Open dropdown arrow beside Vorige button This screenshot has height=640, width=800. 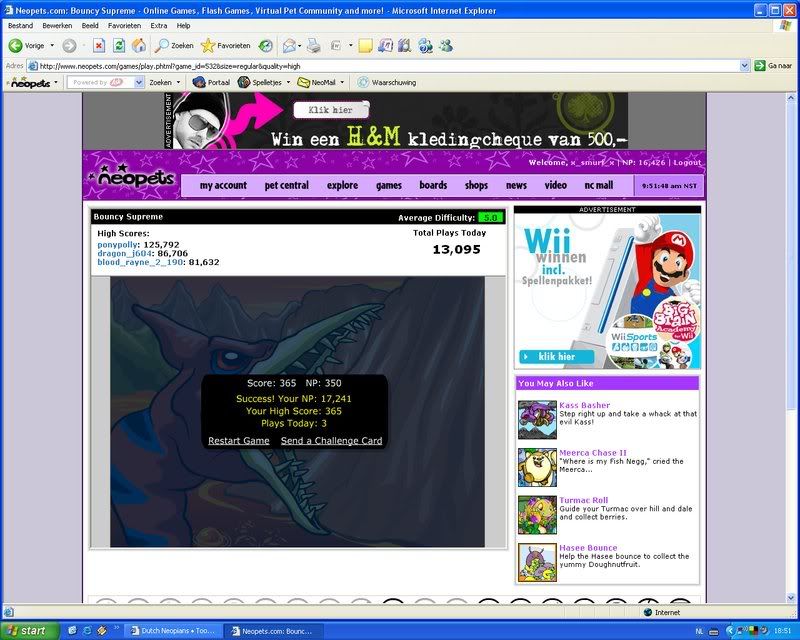click(x=52, y=46)
